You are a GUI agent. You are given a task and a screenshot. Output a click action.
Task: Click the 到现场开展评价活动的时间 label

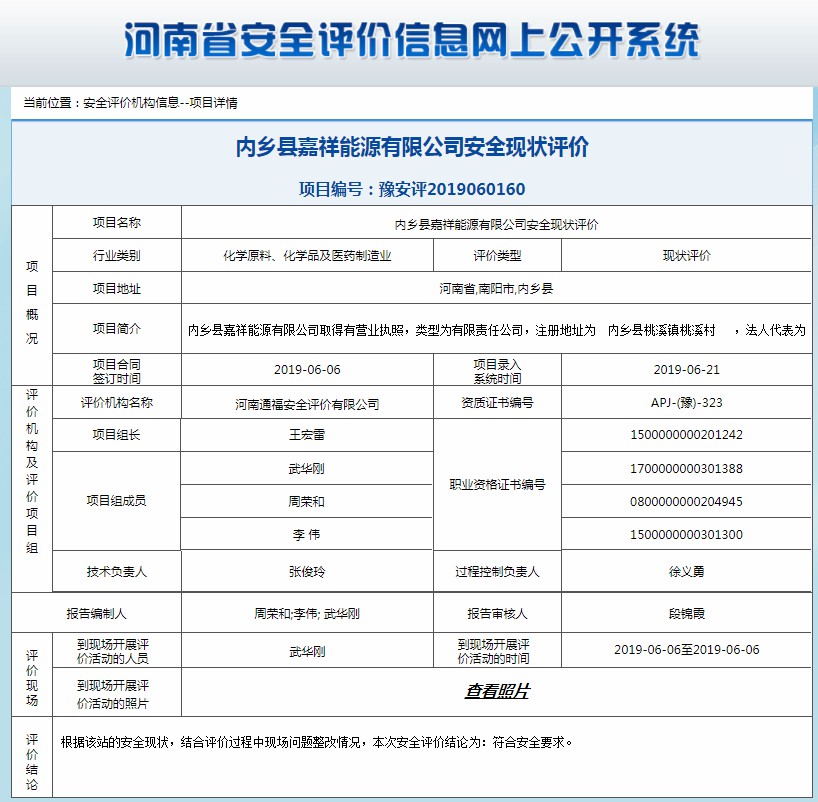pos(494,651)
